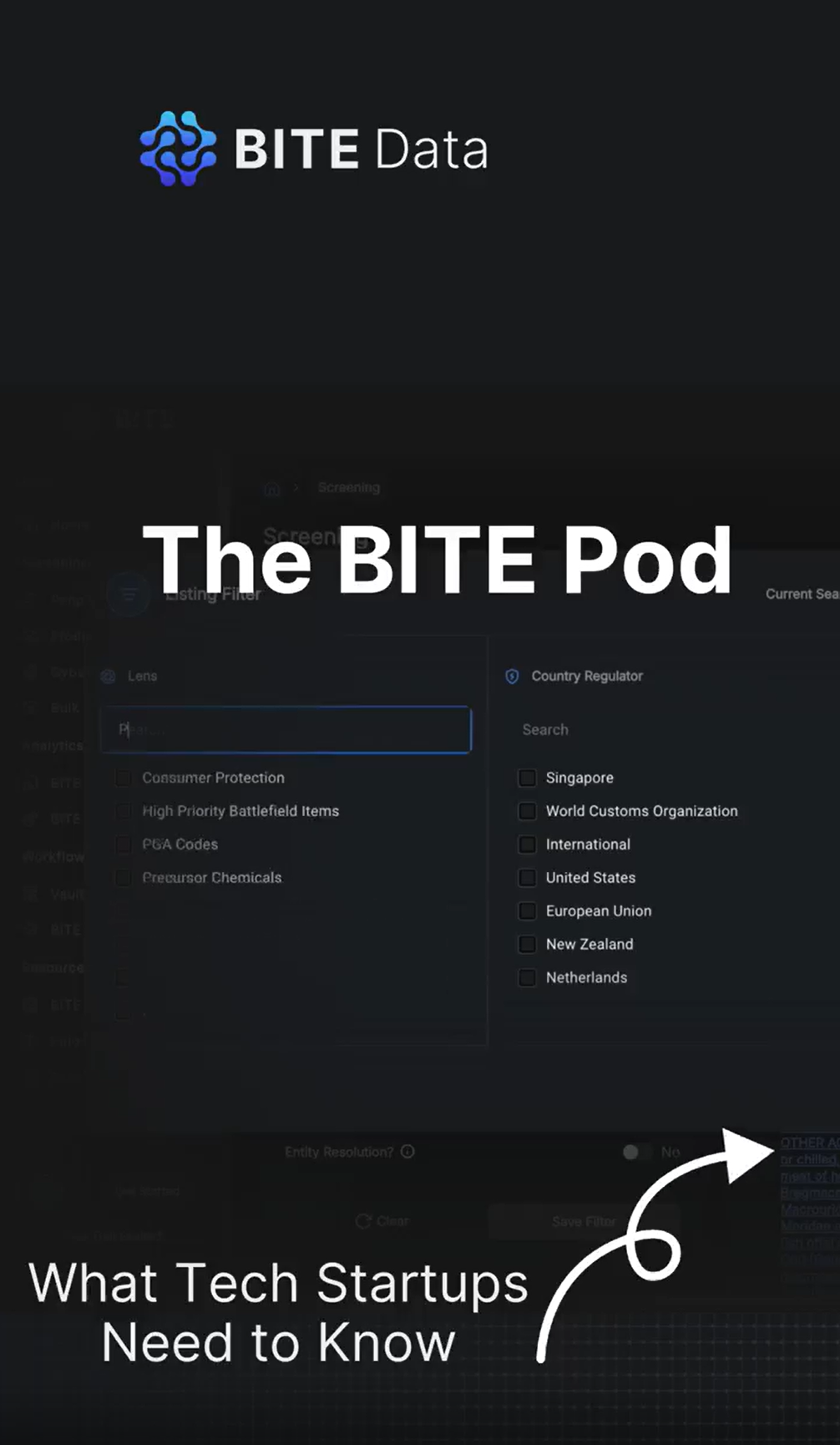Check the Consumer Protection checkbox
840x1445 pixels.
(124, 778)
